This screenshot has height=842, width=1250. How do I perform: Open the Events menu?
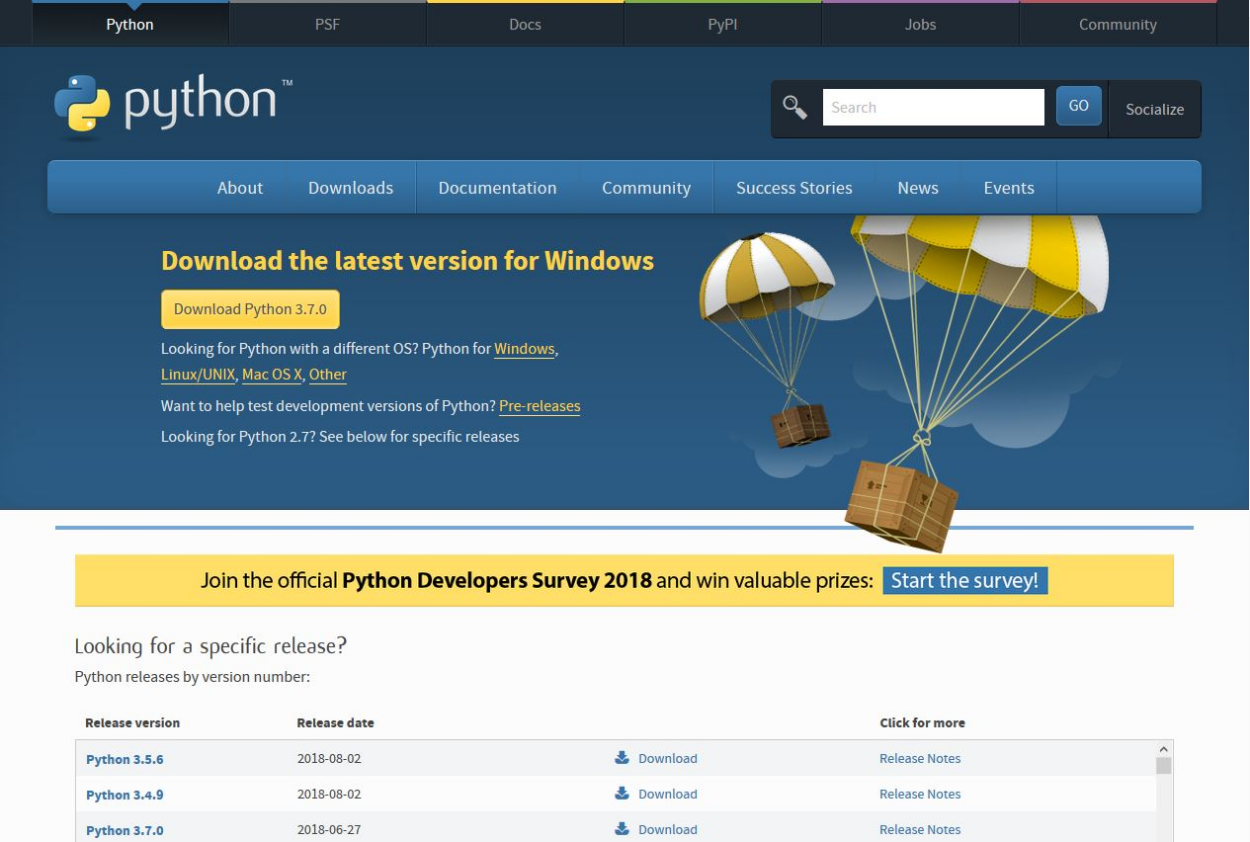point(1009,188)
